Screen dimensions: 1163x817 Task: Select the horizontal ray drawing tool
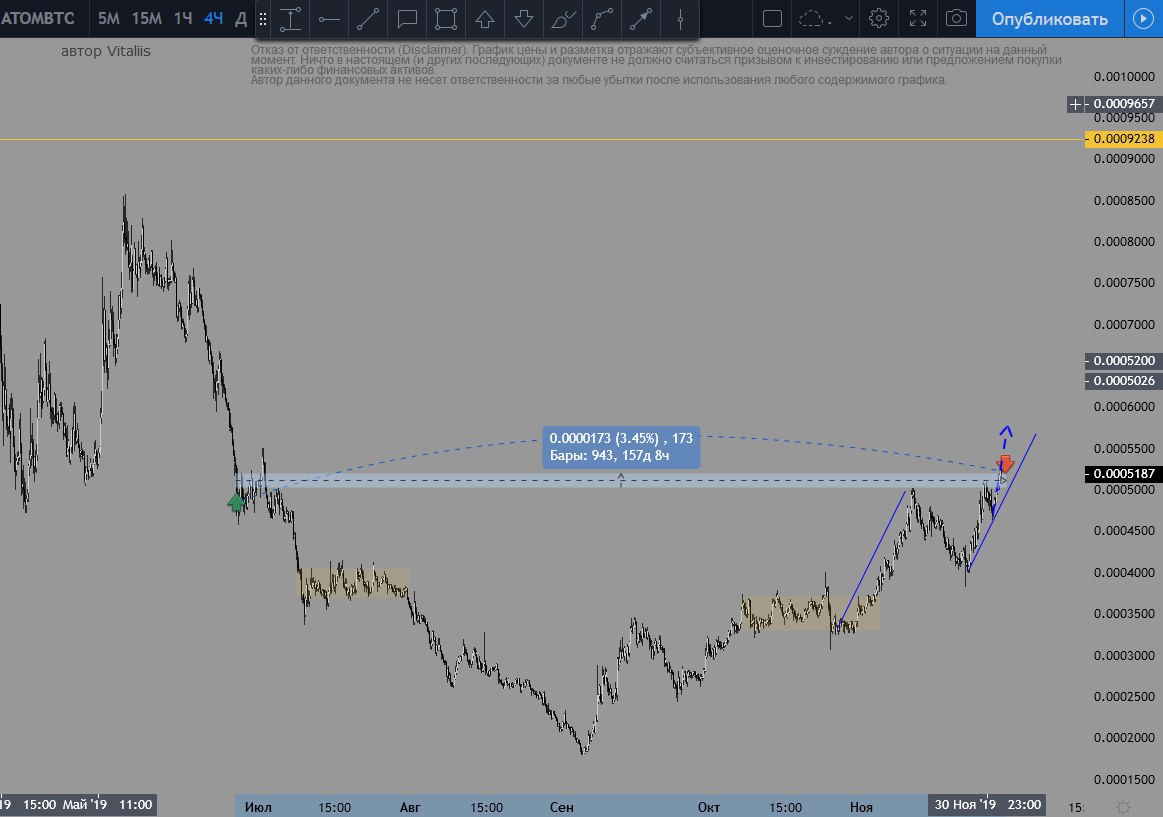point(329,19)
